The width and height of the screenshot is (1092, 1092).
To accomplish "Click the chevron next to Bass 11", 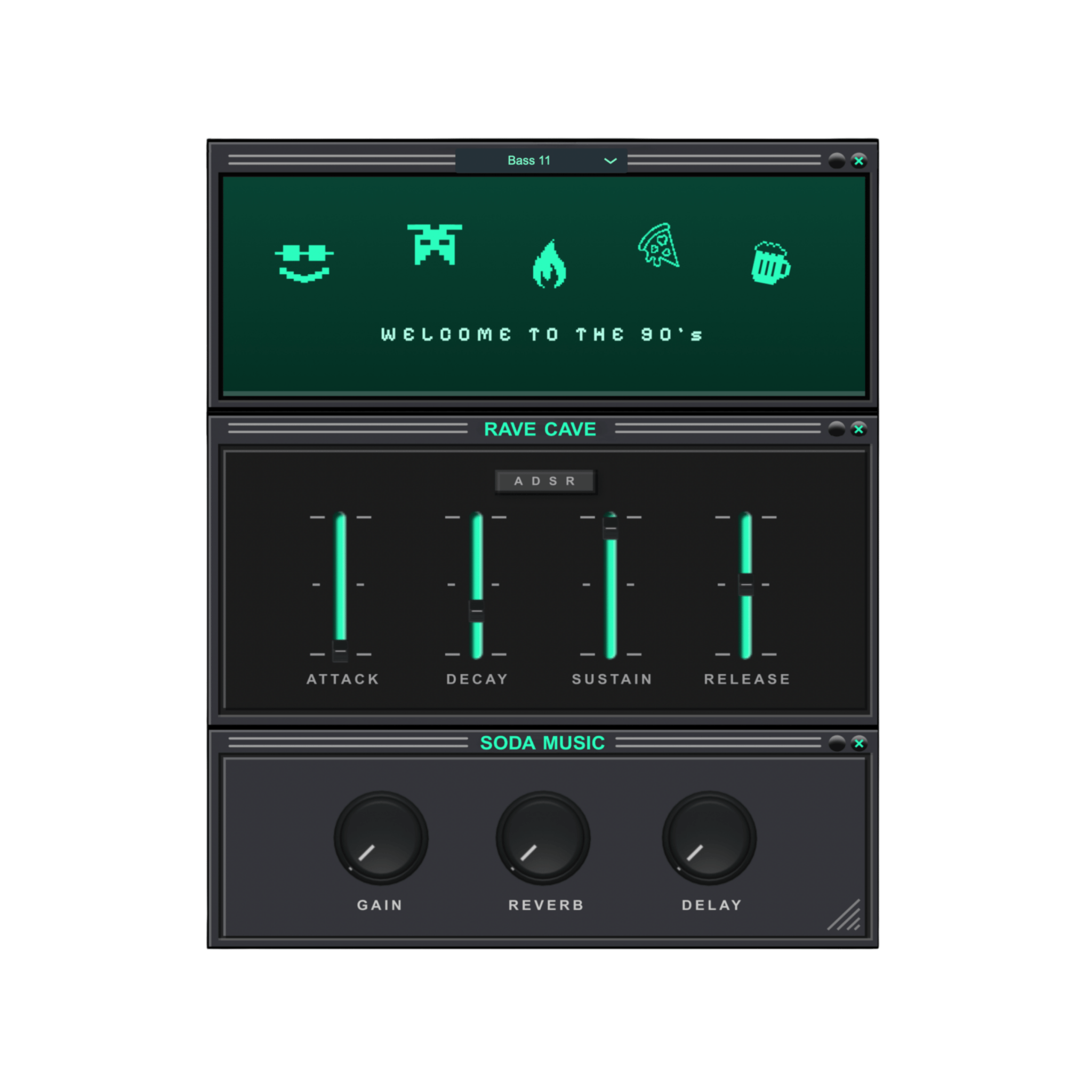I will (x=611, y=161).
